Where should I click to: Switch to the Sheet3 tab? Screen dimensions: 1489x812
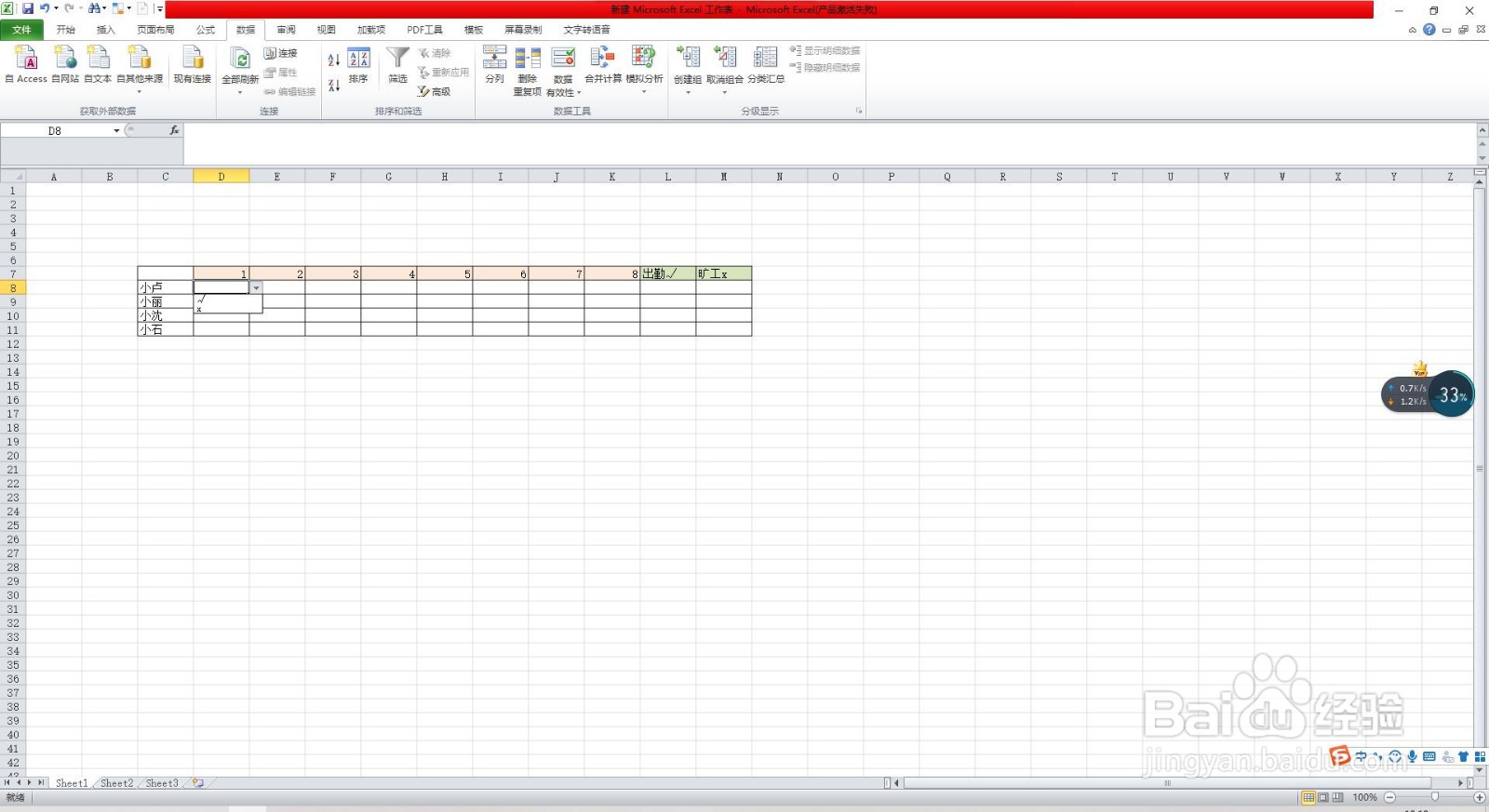[161, 783]
